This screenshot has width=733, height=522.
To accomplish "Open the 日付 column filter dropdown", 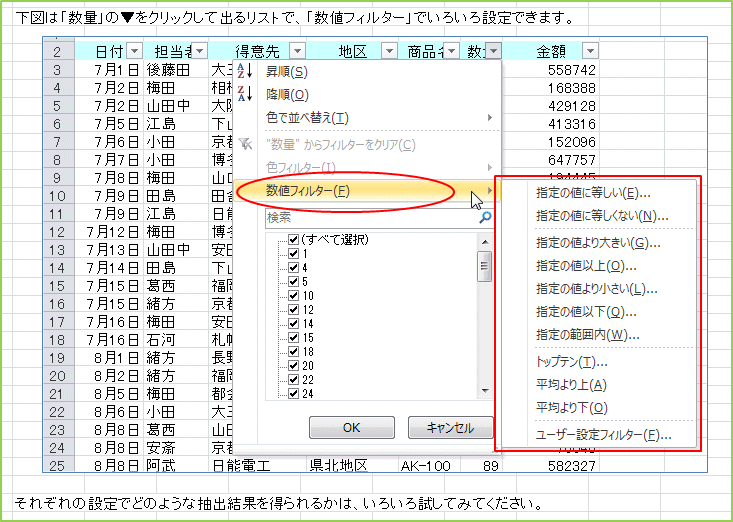I will [135, 51].
